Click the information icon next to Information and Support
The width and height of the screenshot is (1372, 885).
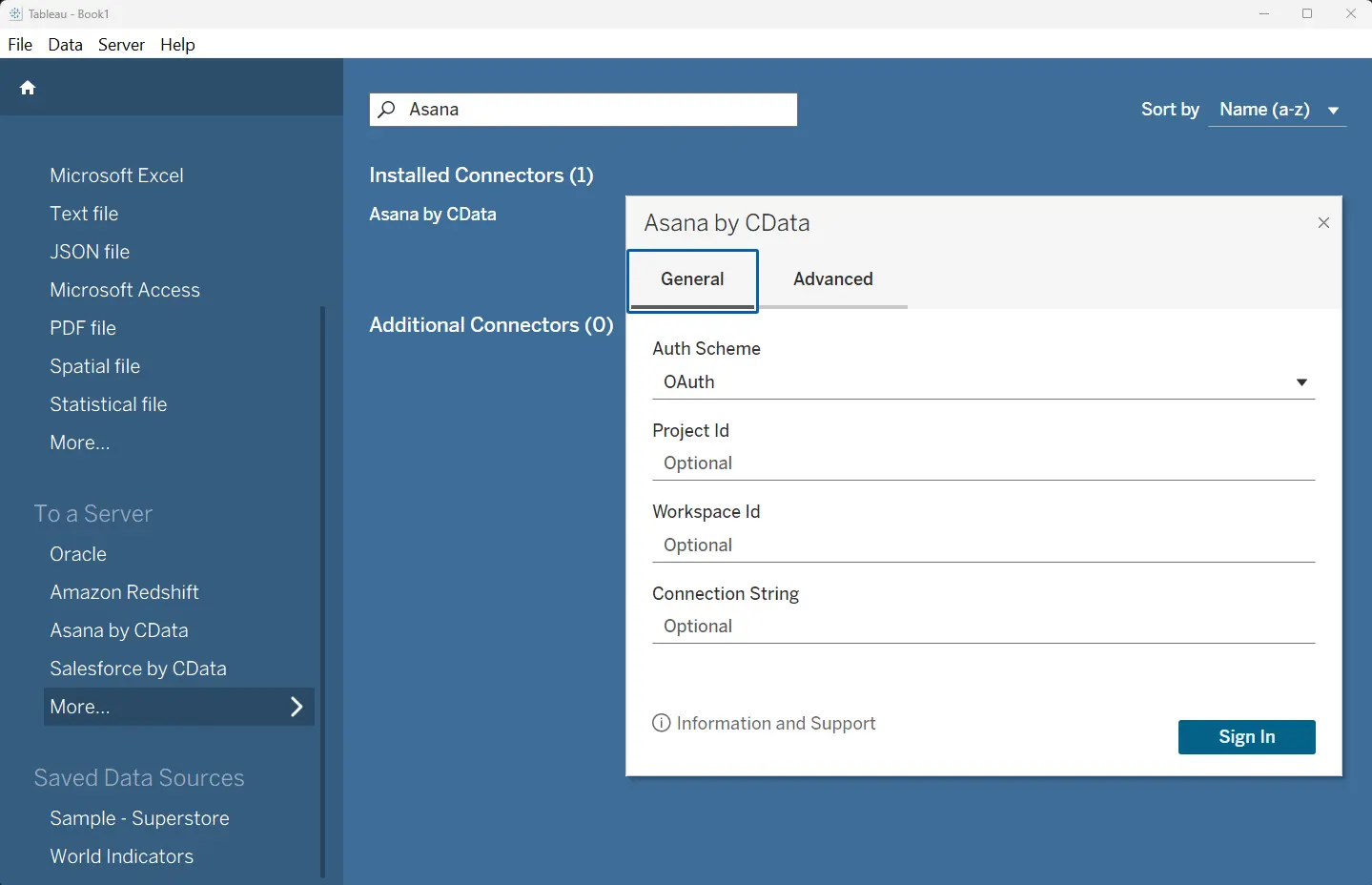661,723
